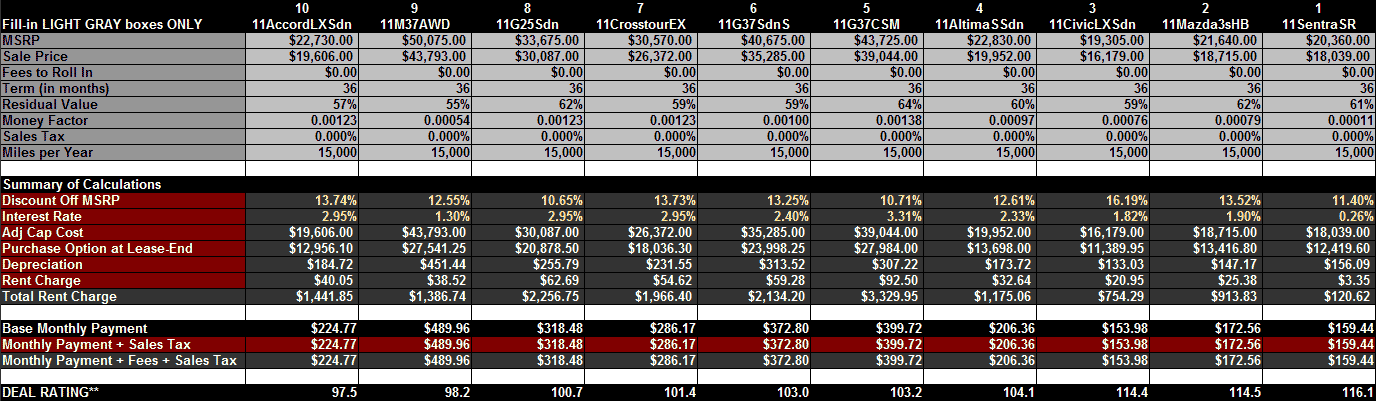1376x401 pixels.
Task: Select Discount Off MSRP value 16.19%
Action: [x=1095, y=200]
